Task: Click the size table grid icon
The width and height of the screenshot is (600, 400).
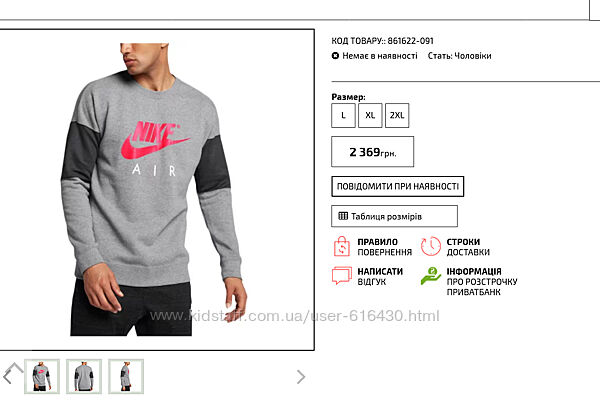Action: coord(343,216)
